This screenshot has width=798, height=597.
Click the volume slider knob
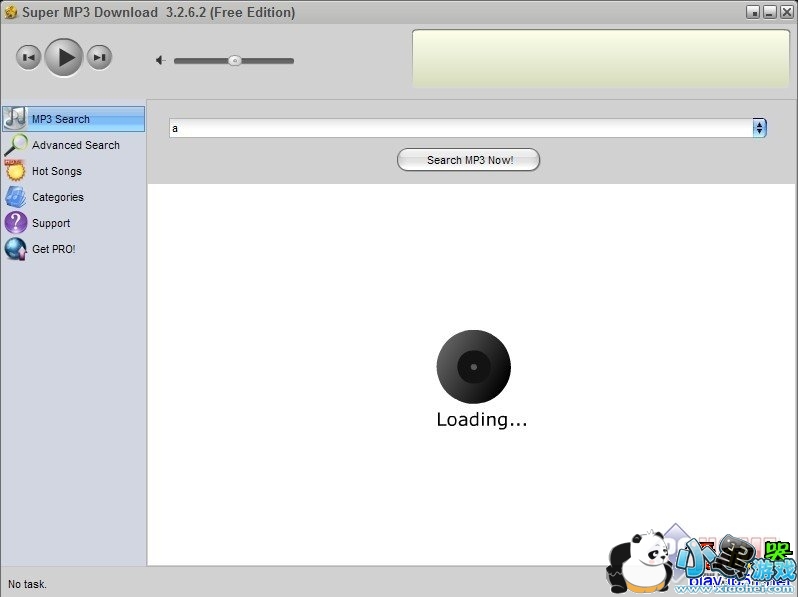(235, 61)
